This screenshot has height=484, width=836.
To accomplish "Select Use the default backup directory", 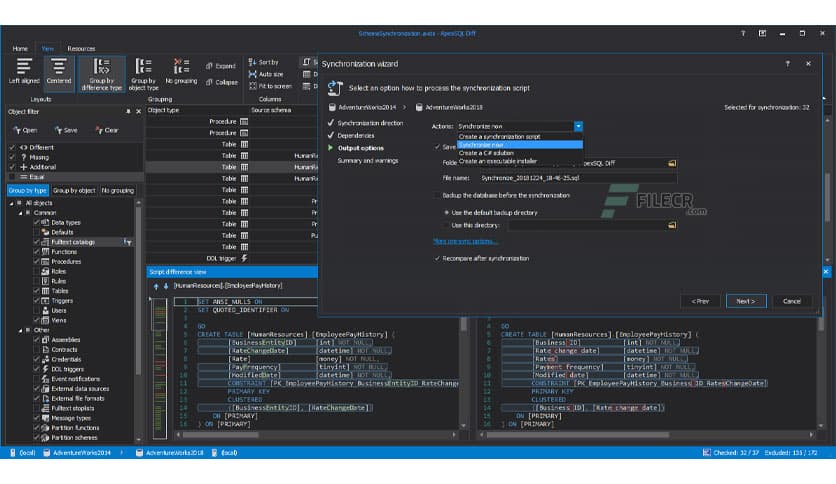I will [446, 213].
